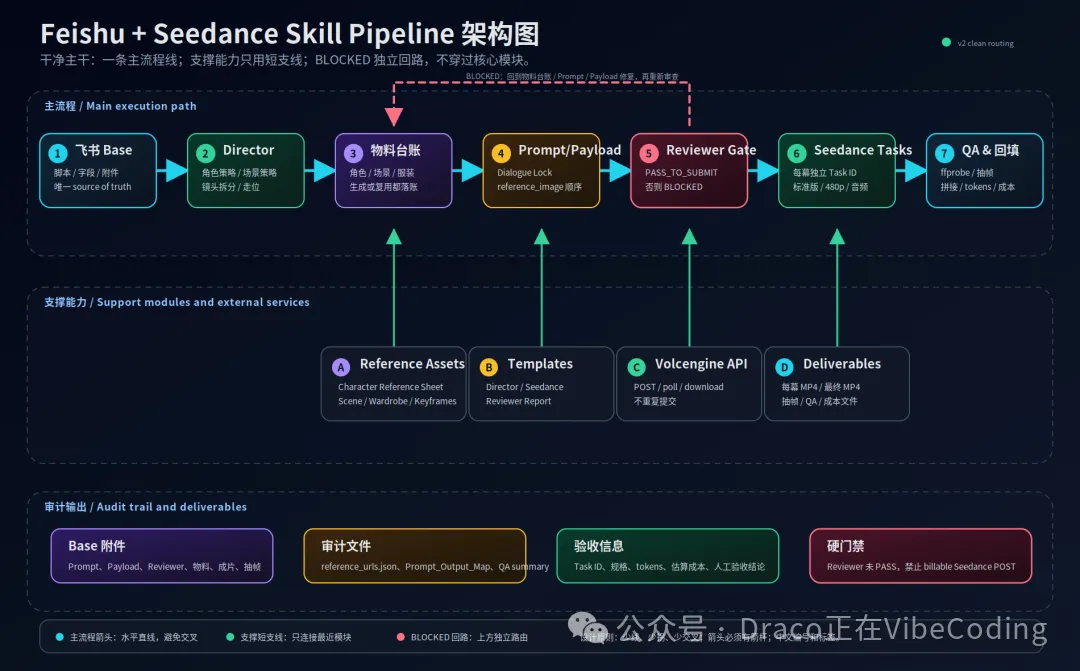The image size is (1080, 671).
Task: Click the subtitle starting with 干净主干
Action: click(x=285, y=61)
